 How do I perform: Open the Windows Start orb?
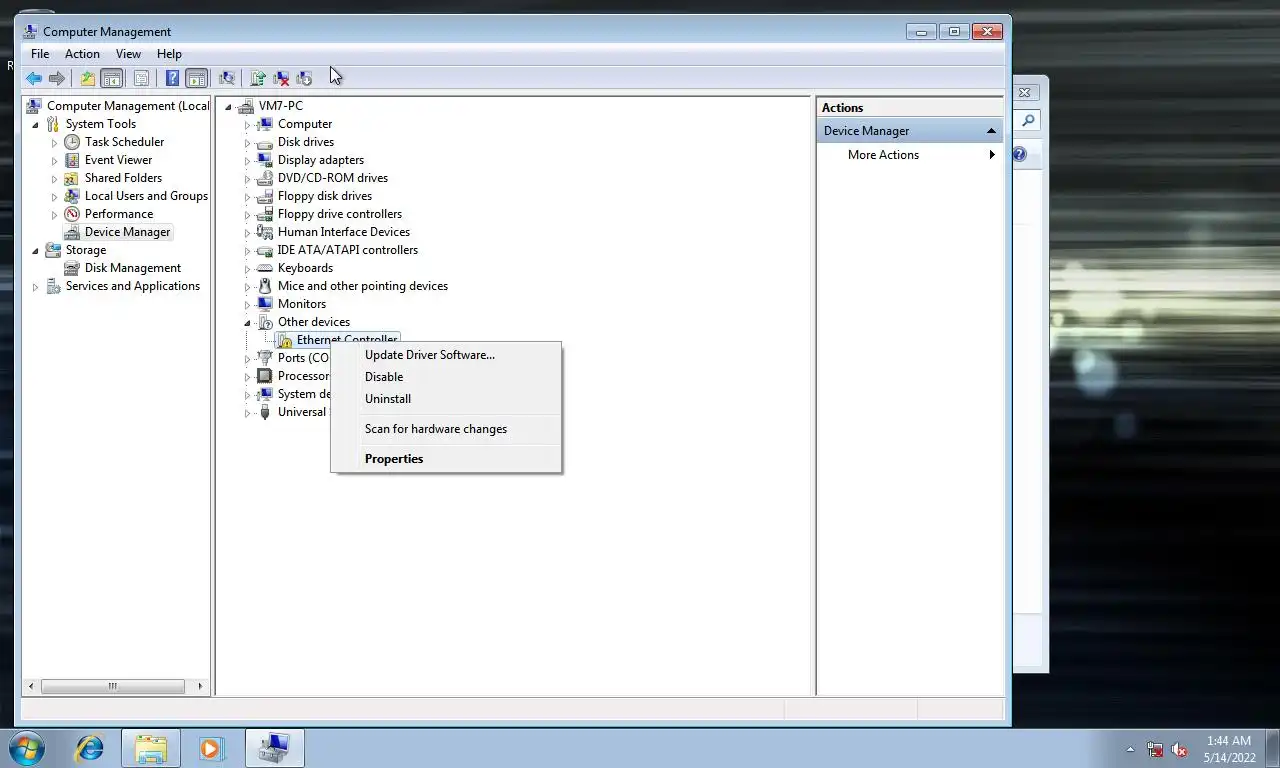tap(27, 748)
